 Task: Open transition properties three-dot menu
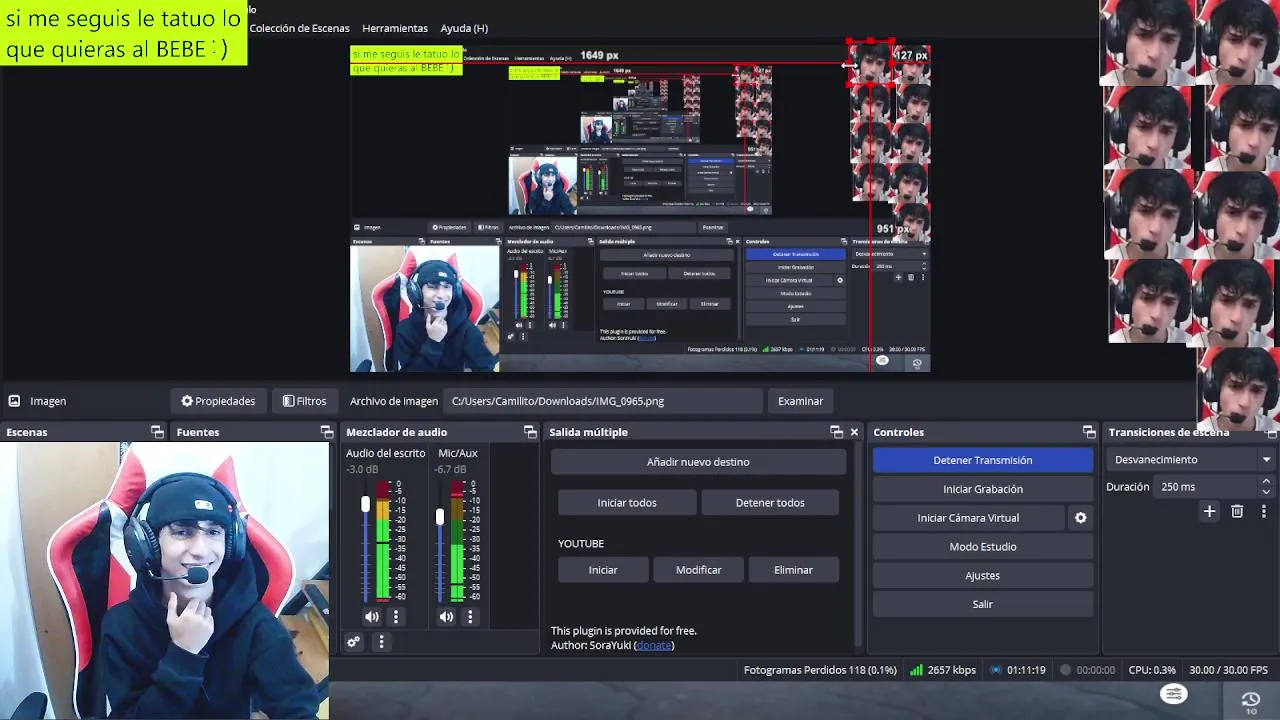point(1263,512)
